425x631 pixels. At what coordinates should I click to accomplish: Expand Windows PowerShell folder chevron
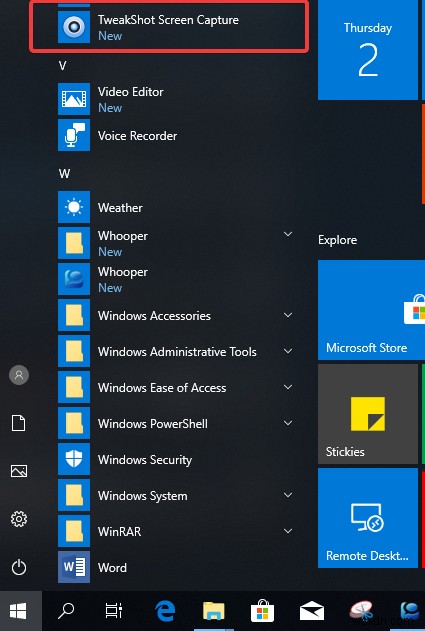(x=288, y=423)
